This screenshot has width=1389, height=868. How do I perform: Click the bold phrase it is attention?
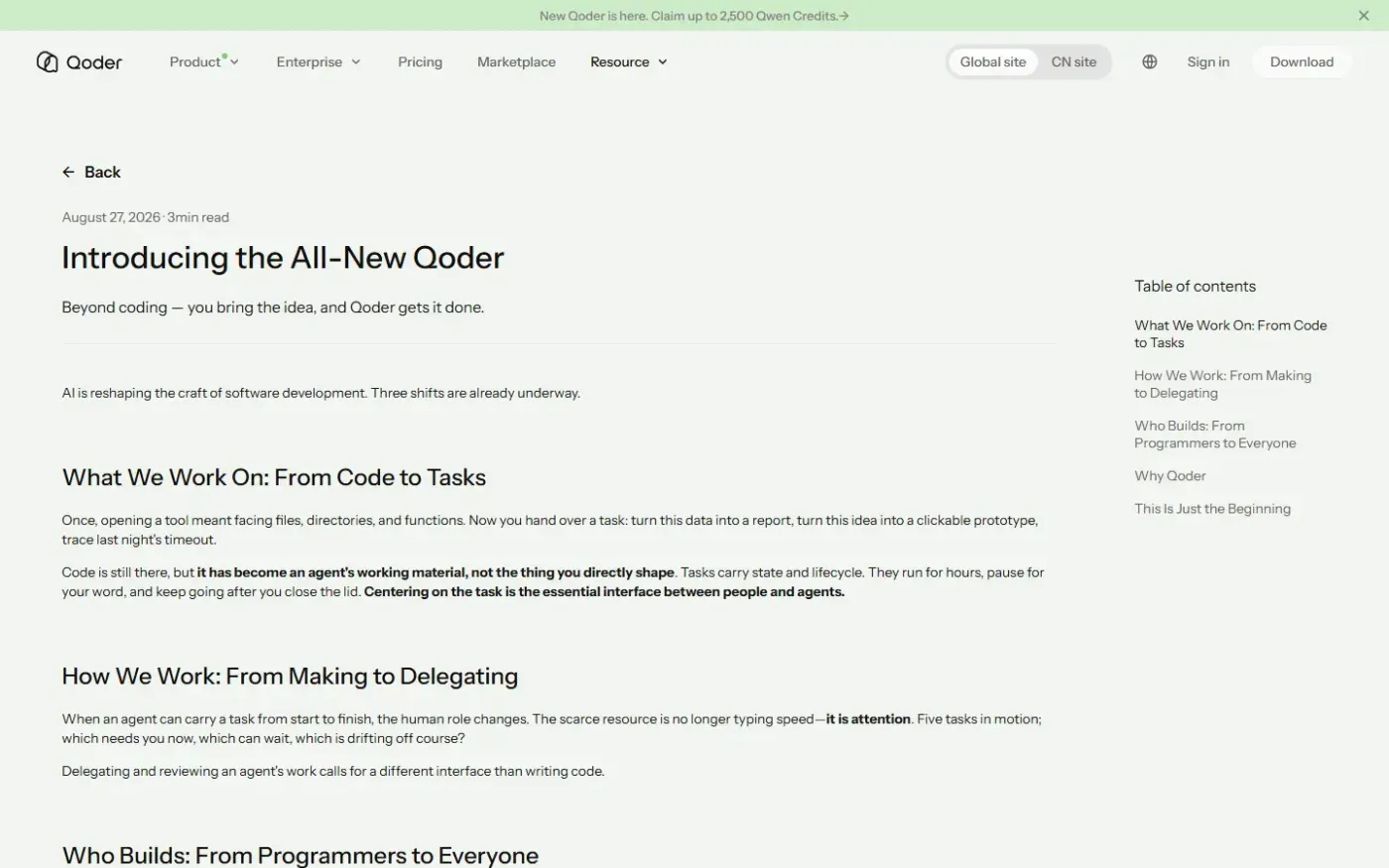[868, 719]
